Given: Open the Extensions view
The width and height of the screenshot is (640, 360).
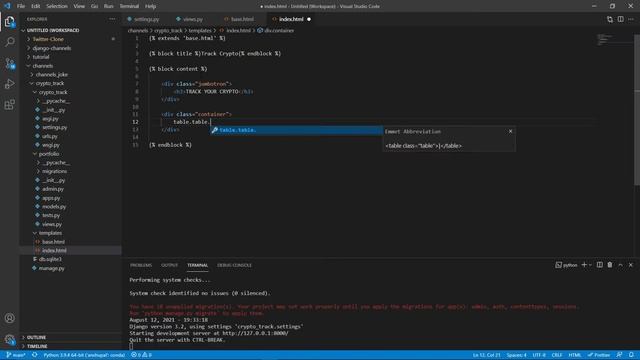Looking at the screenshot, I should [9, 105].
